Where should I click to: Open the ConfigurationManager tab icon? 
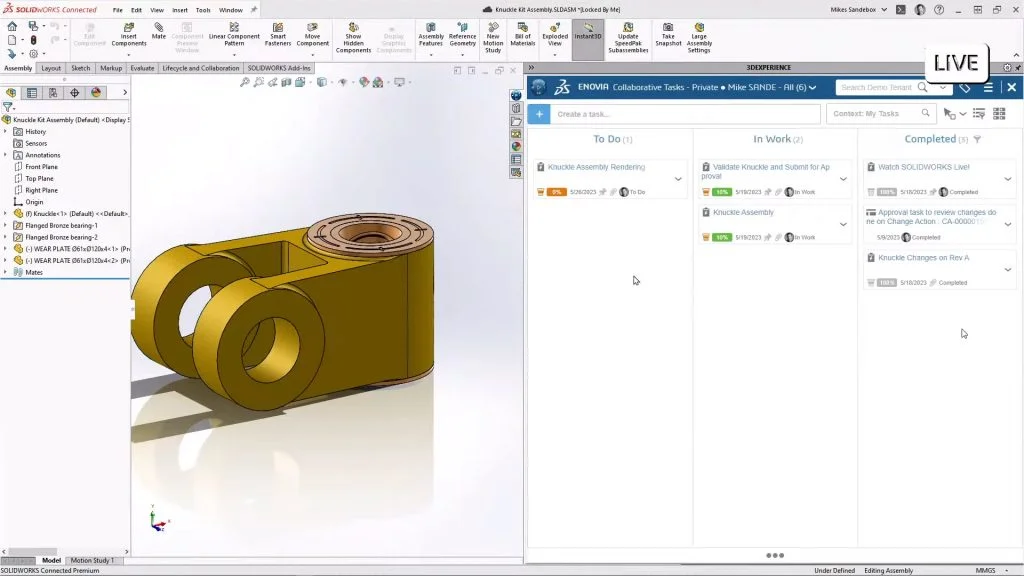[53, 92]
